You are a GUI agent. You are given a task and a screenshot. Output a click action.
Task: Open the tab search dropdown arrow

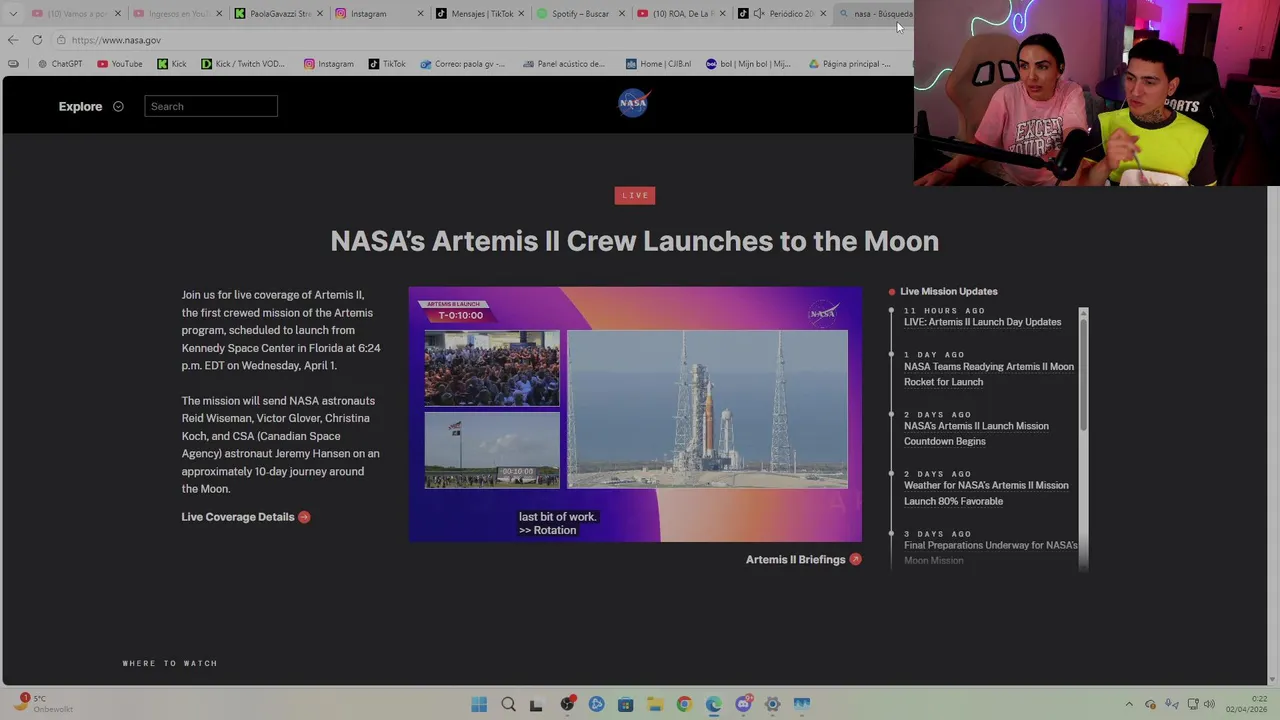pos(12,14)
